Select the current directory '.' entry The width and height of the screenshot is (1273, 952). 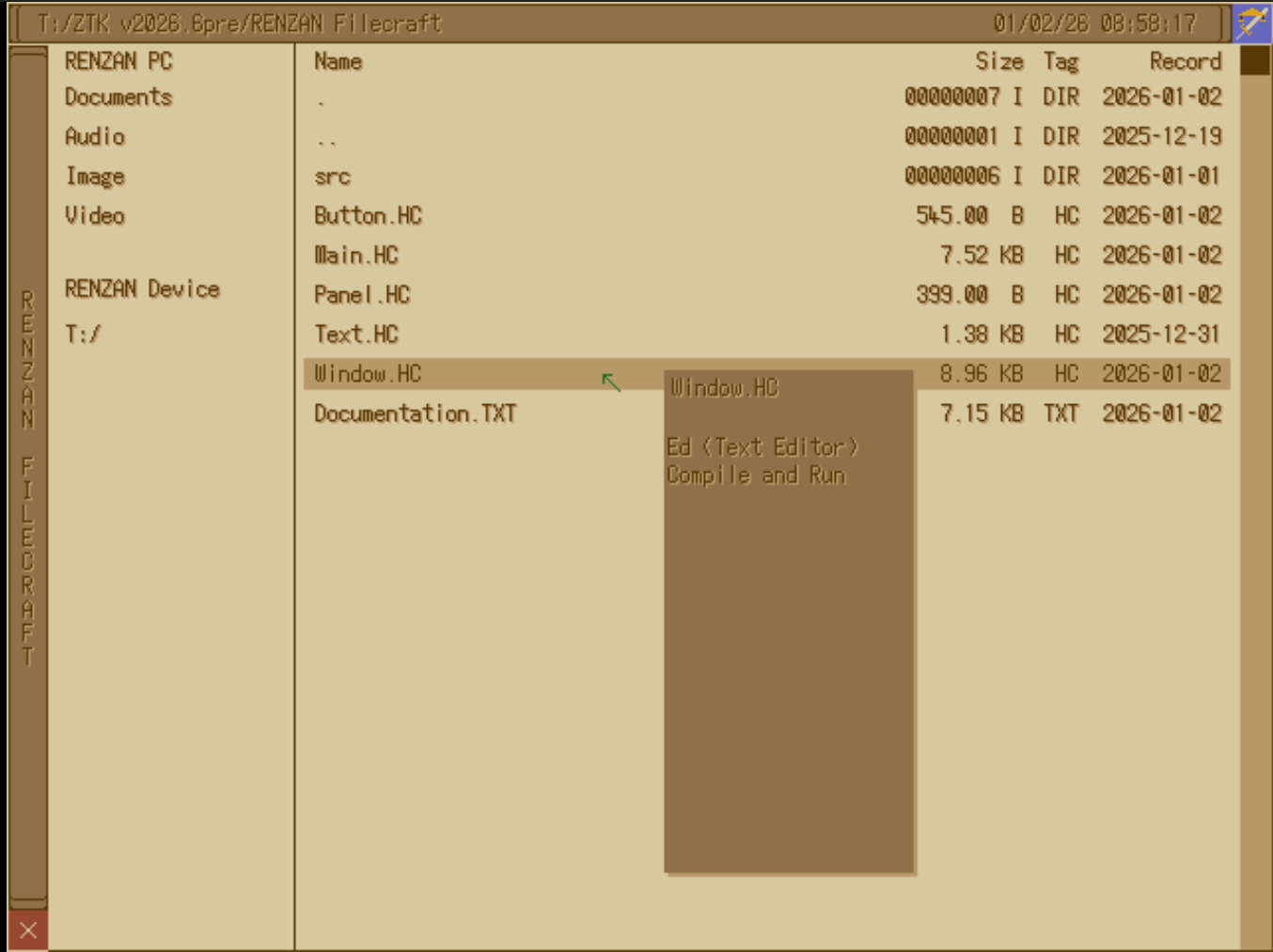766,97
